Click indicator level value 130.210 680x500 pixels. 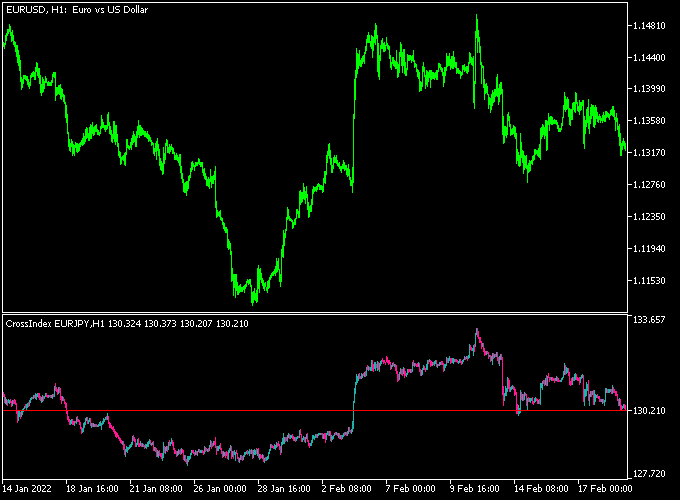(x=649, y=410)
